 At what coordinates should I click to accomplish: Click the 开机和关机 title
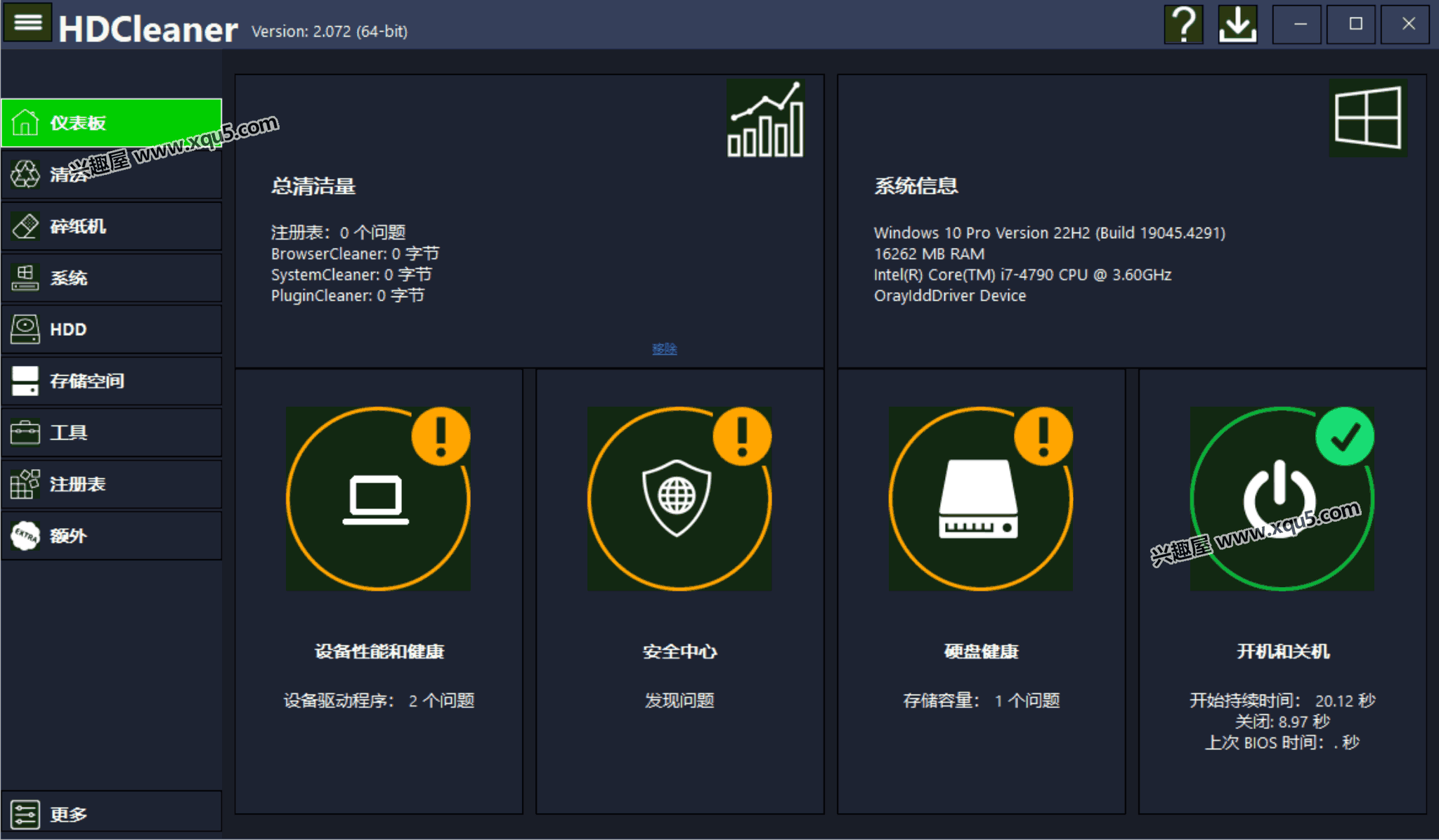pyautogui.click(x=1283, y=652)
